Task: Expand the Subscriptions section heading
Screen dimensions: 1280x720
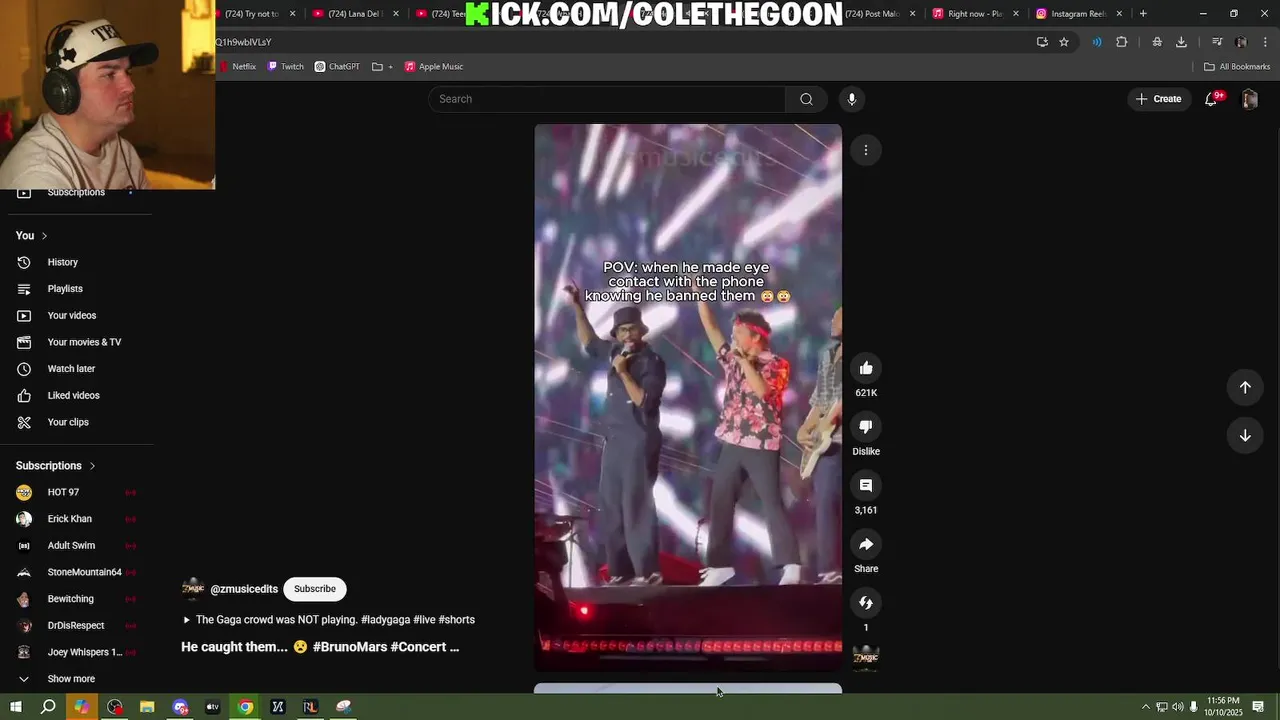Action: click(56, 466)
